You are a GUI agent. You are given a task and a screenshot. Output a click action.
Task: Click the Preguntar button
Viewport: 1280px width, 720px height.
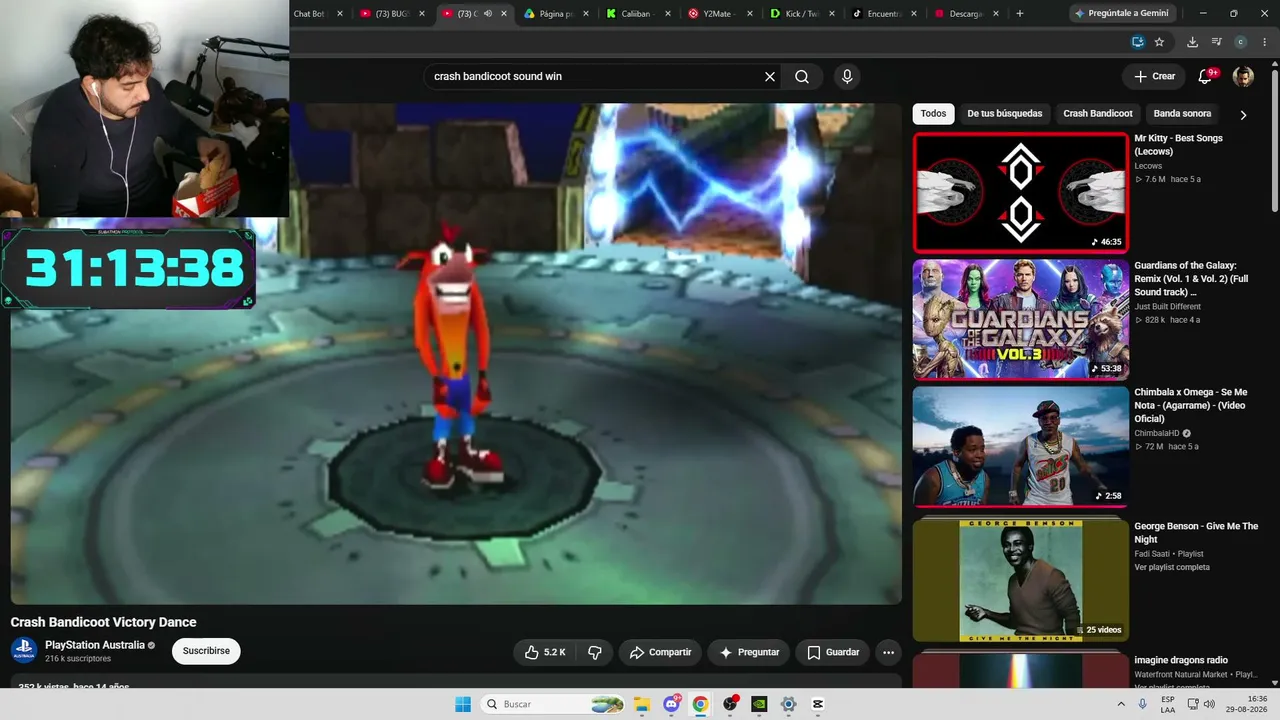coord(749,652)
